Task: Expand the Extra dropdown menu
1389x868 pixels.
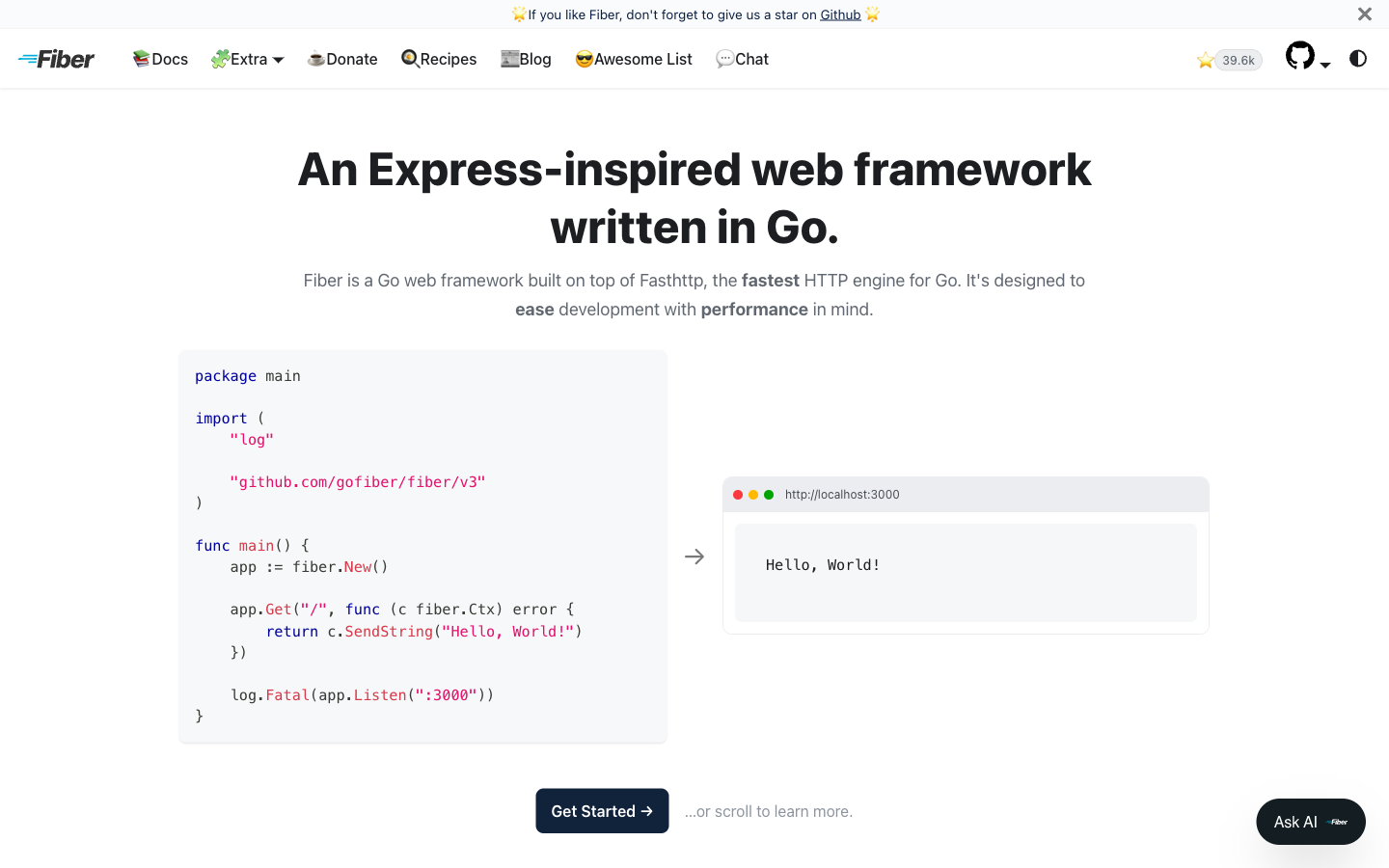Action: click(x=248, y=59)
